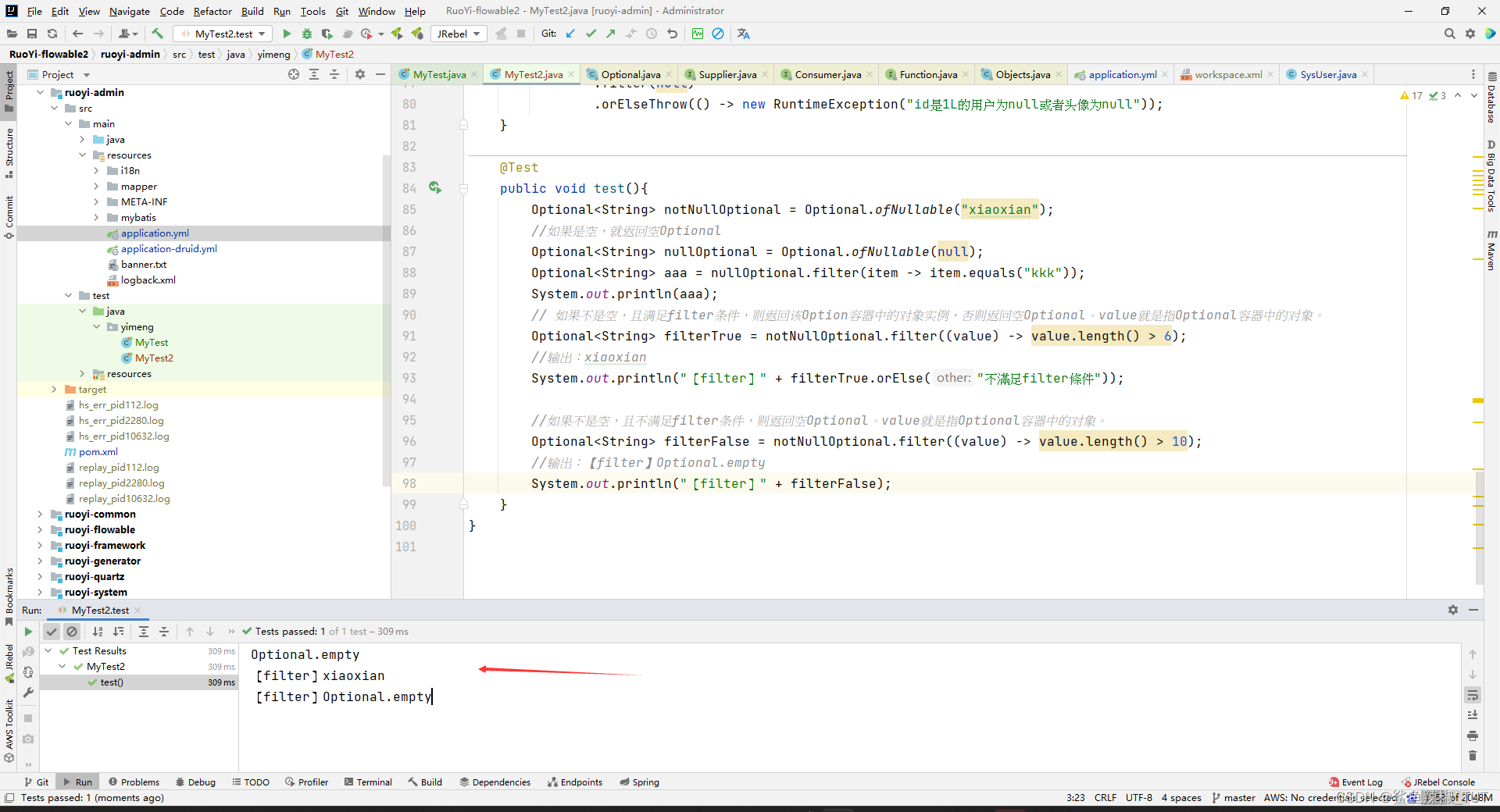The image size is (1500, 812).
Task: Click the print icon beside console output
Action: tap(1473, 735)
